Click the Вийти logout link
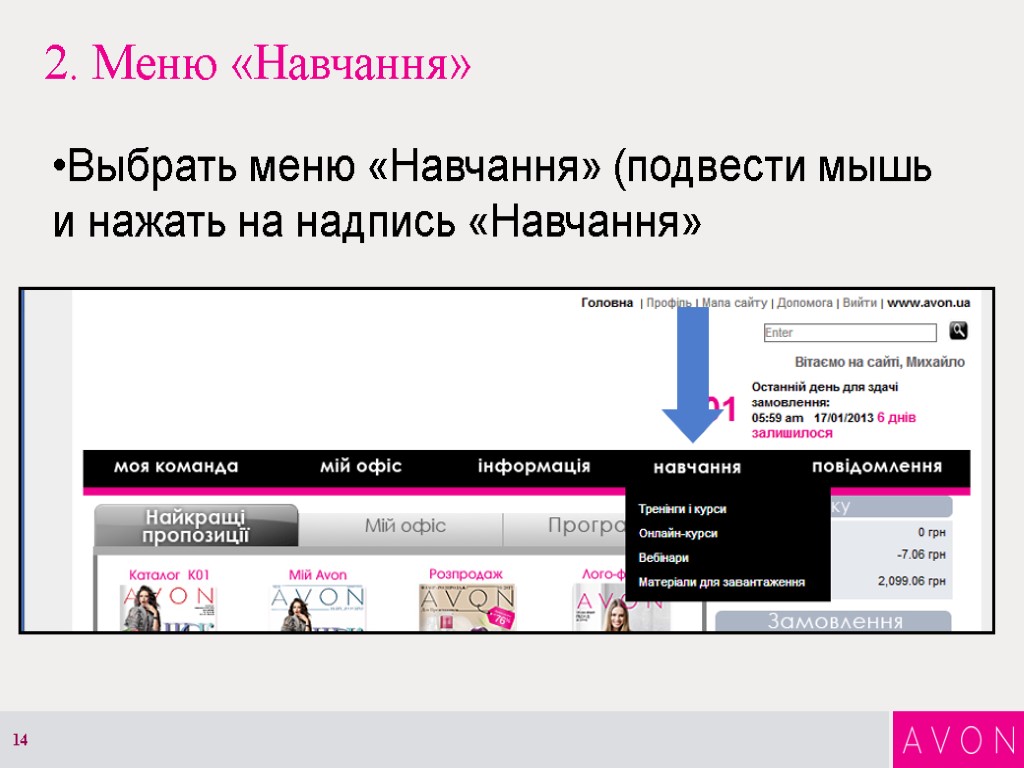1024x768 pixels. click(859, 303)
